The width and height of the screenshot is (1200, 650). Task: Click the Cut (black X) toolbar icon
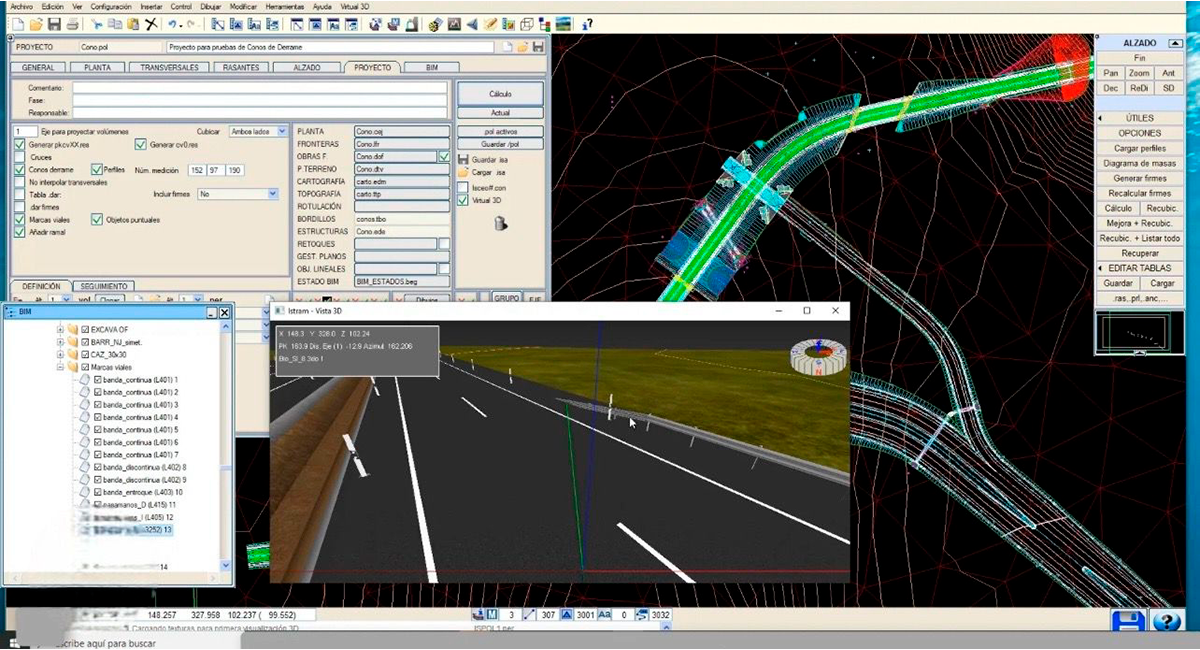(x=150, y=23)
